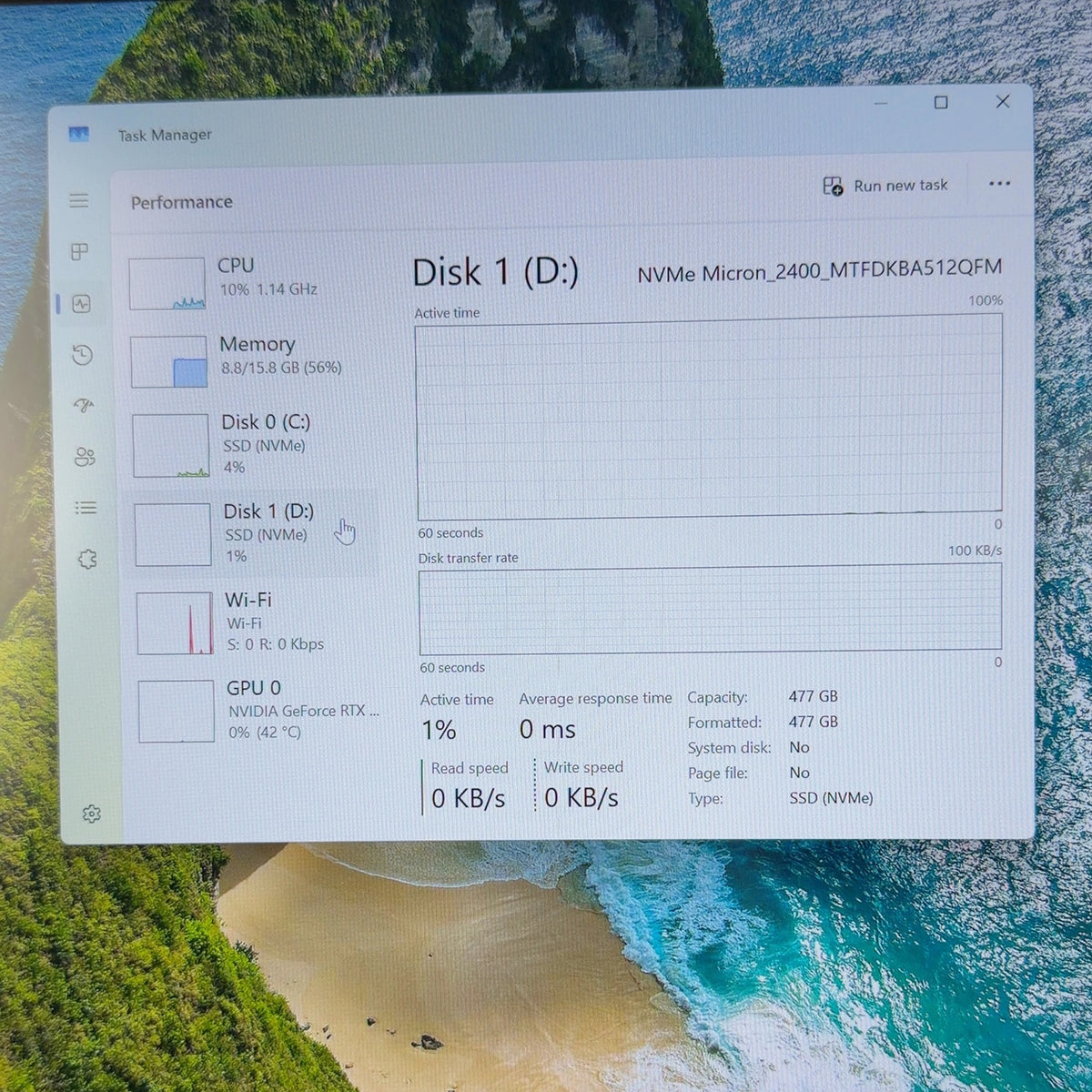Open the App history page icon
This screenshot has width=1092, height=1092.
[83, 355]
